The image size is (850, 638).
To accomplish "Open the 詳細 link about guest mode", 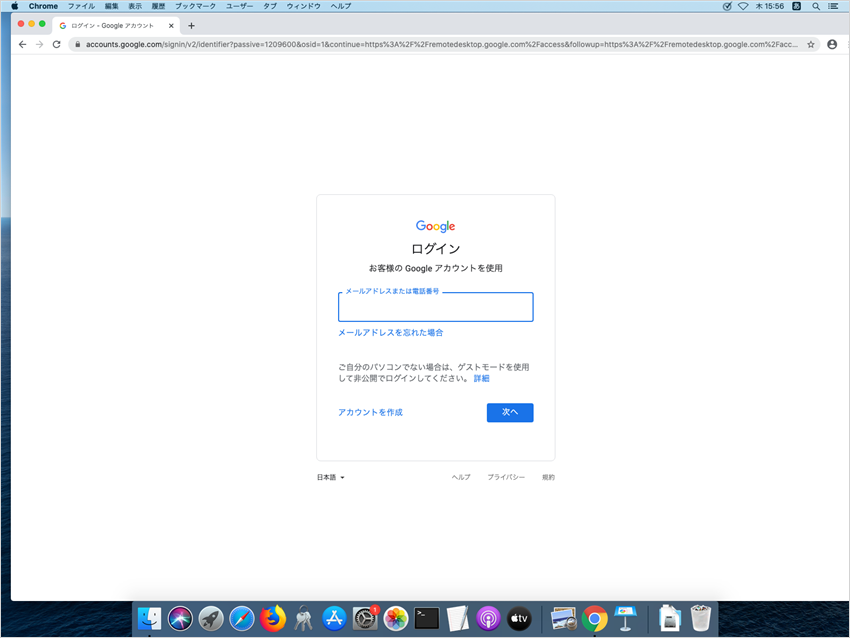I will tap(481, 378).
